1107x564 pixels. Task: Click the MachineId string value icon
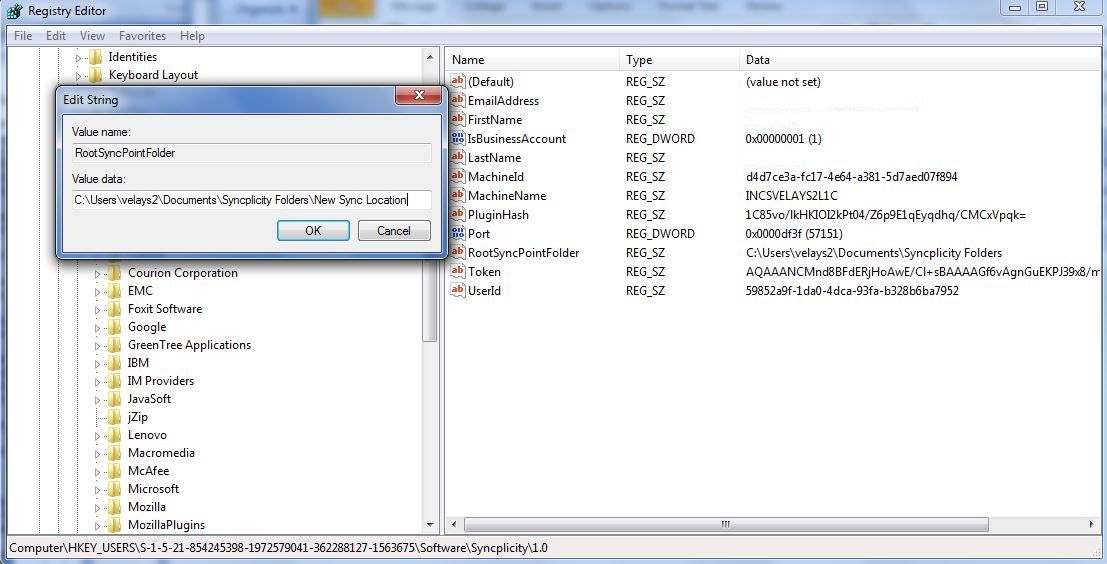(458, 177)
